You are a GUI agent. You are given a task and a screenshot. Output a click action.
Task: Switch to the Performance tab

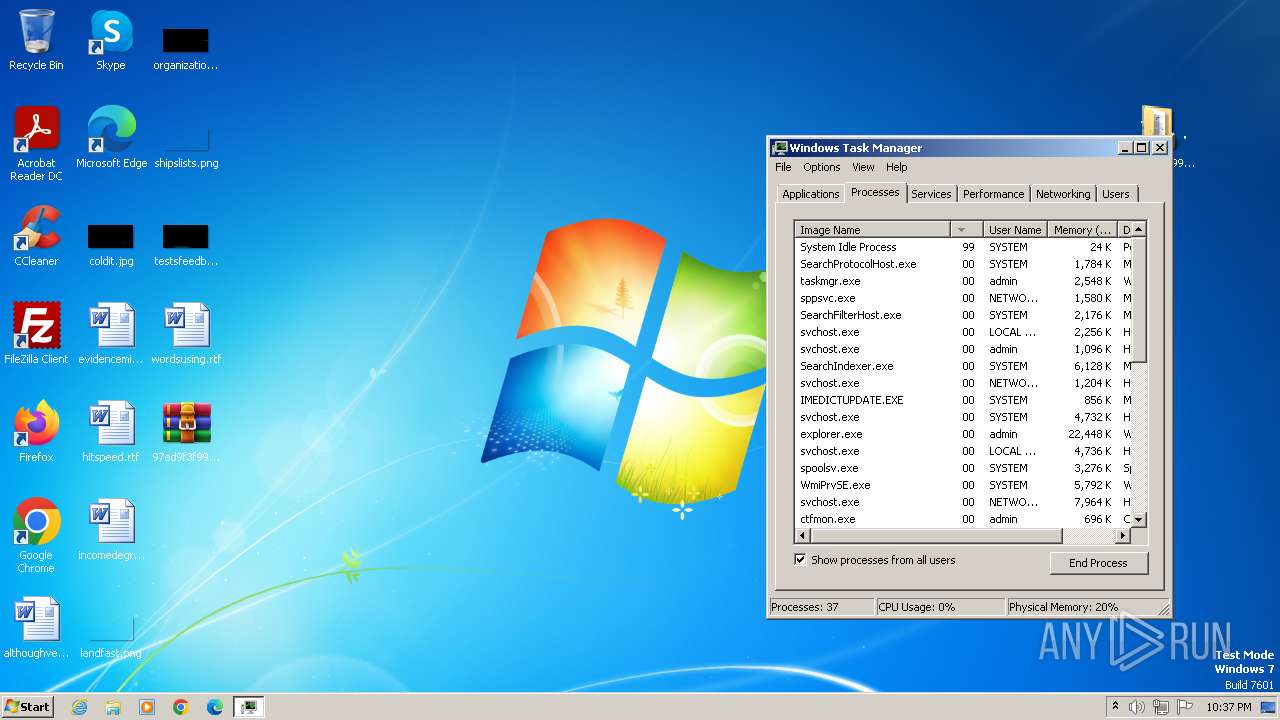tap(993, 194)
